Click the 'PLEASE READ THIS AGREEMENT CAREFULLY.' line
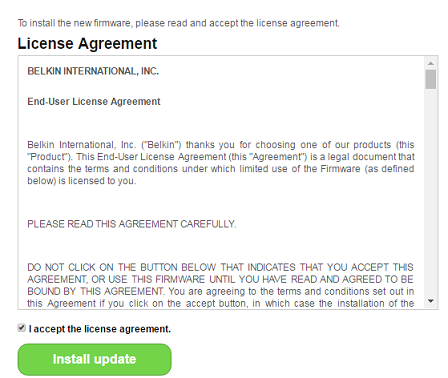Image resolution: width=448 pixels, height=378 pixels. pos(132,224)
